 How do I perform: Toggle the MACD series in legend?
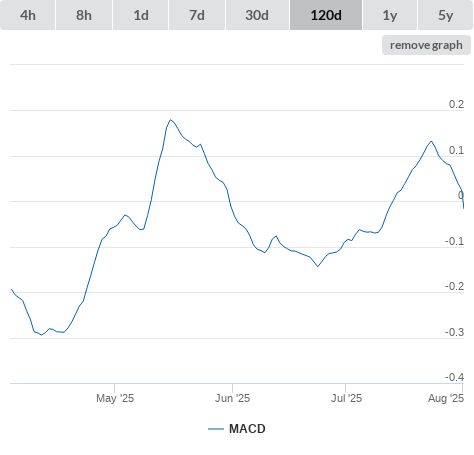(x=247, y=429)
